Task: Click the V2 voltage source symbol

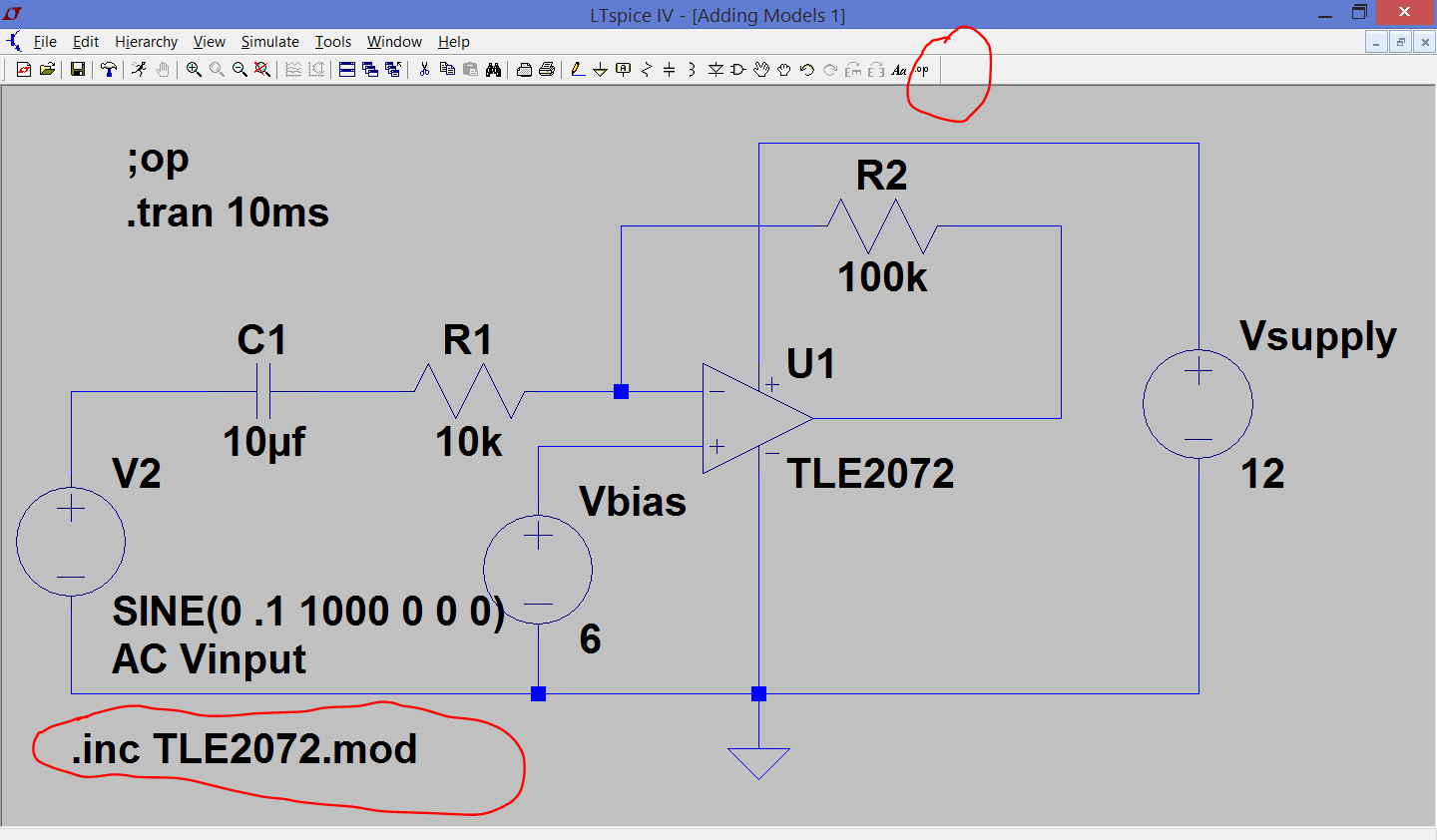Action: tap(71, 542)
